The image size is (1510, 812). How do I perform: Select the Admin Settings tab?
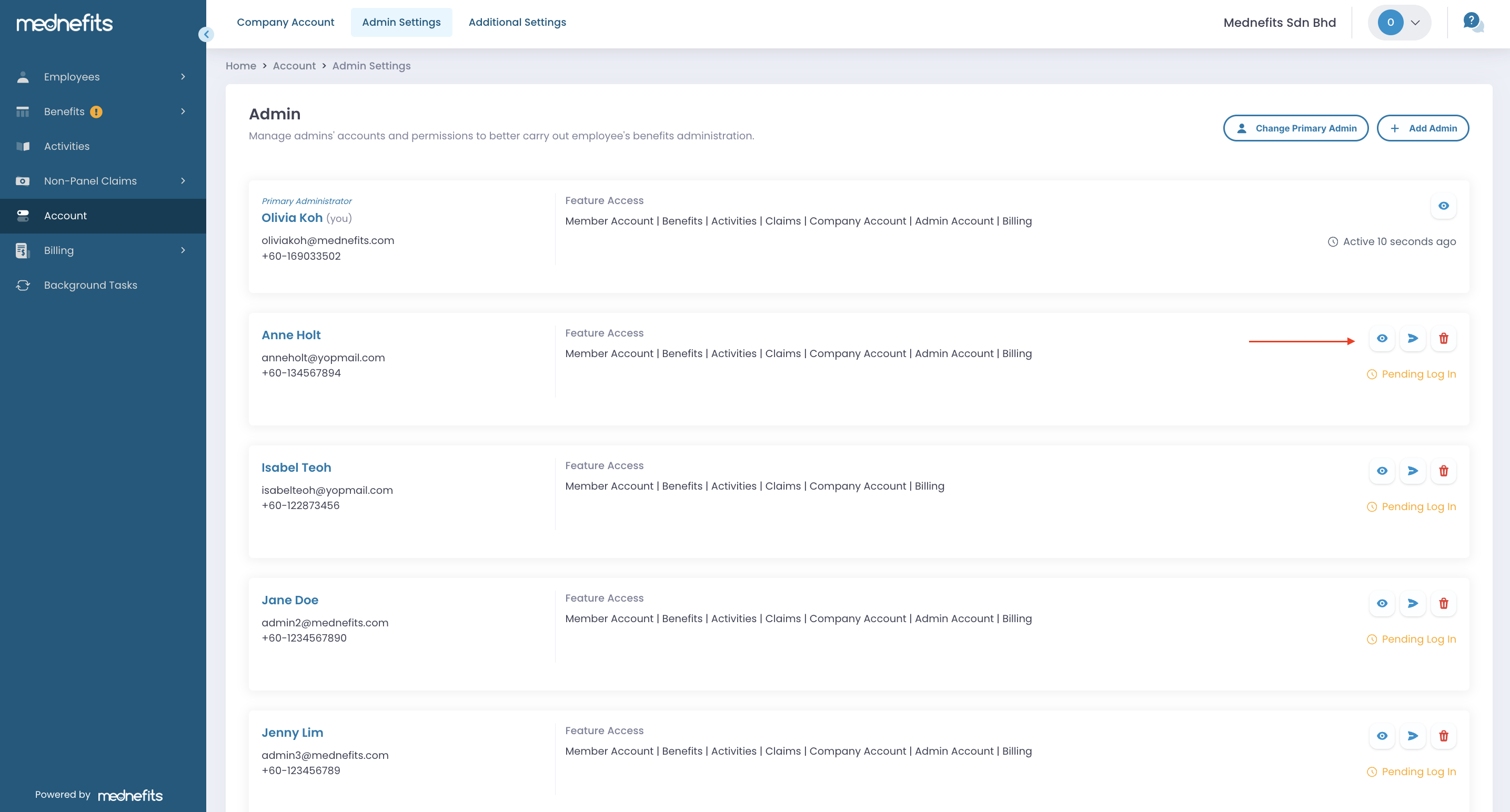click(x=401, y=22)
